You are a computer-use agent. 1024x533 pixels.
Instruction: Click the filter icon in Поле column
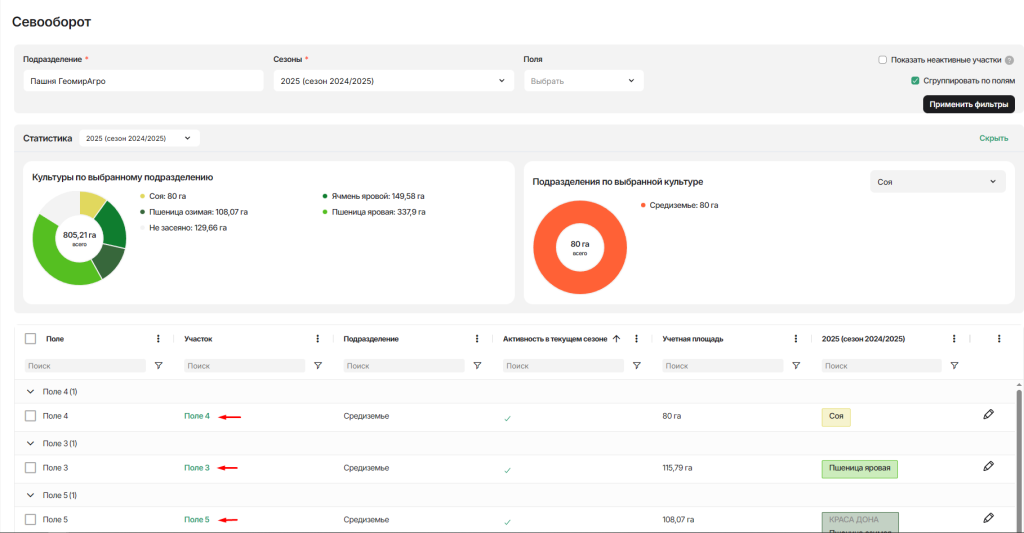pyautogui.click(x=158, y=366)
